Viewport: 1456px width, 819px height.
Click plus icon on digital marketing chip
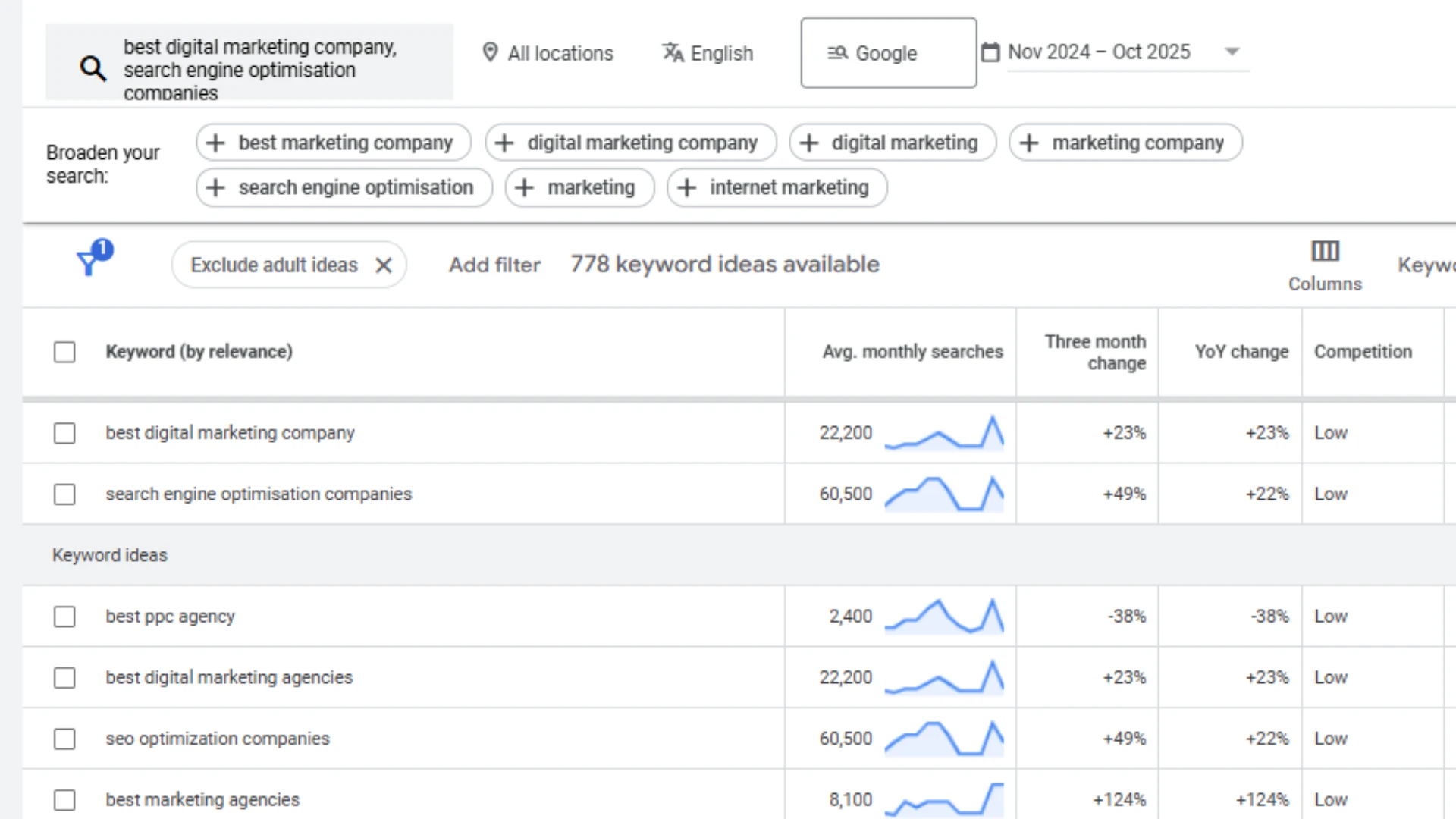[808, 143]
